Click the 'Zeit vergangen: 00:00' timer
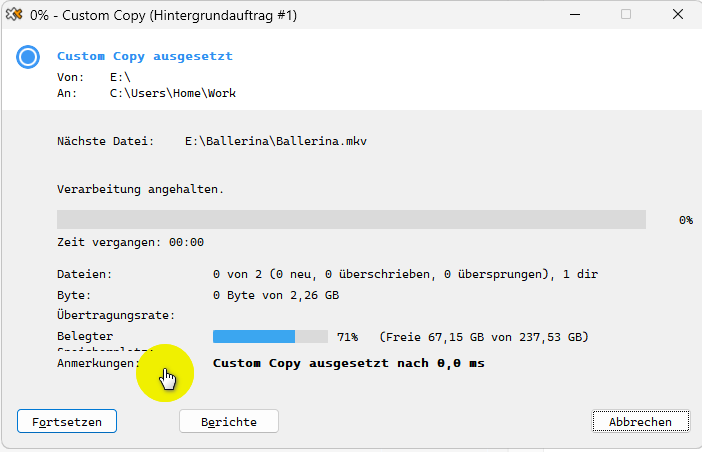This screenshot has width=702, height=452. [130, 242]
